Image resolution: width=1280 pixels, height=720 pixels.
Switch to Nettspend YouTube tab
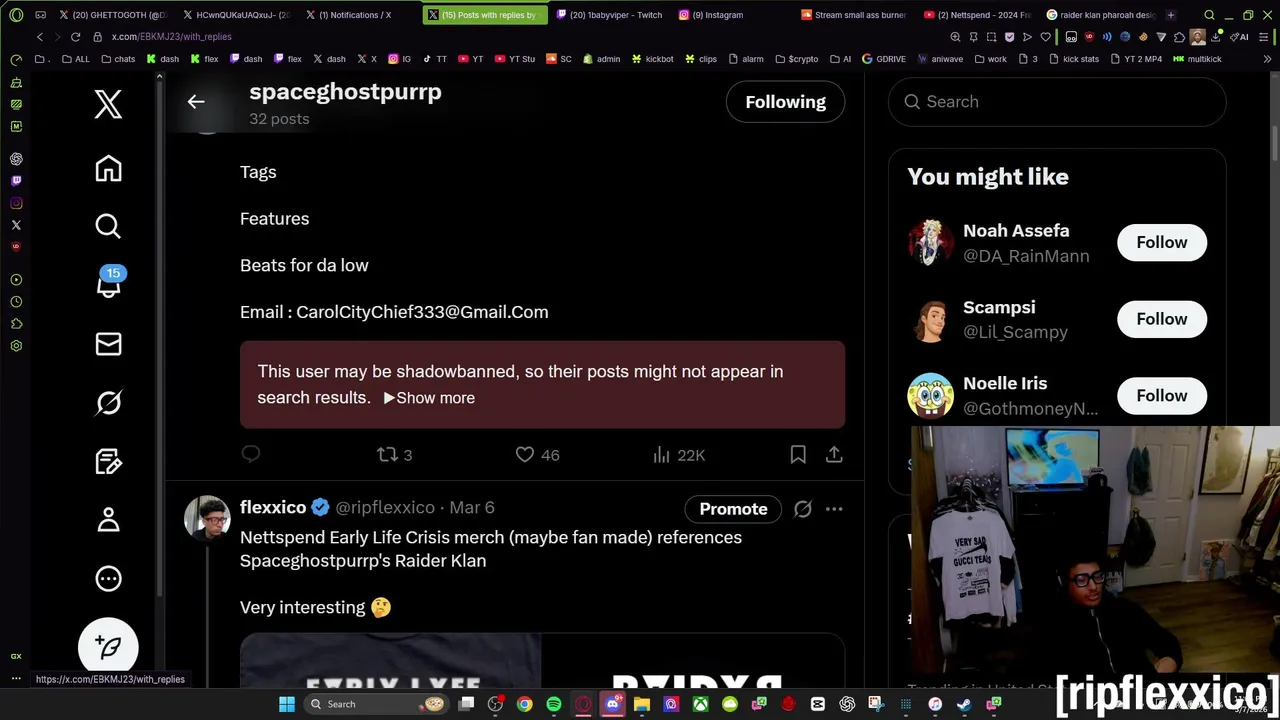[x=977, y=15]
